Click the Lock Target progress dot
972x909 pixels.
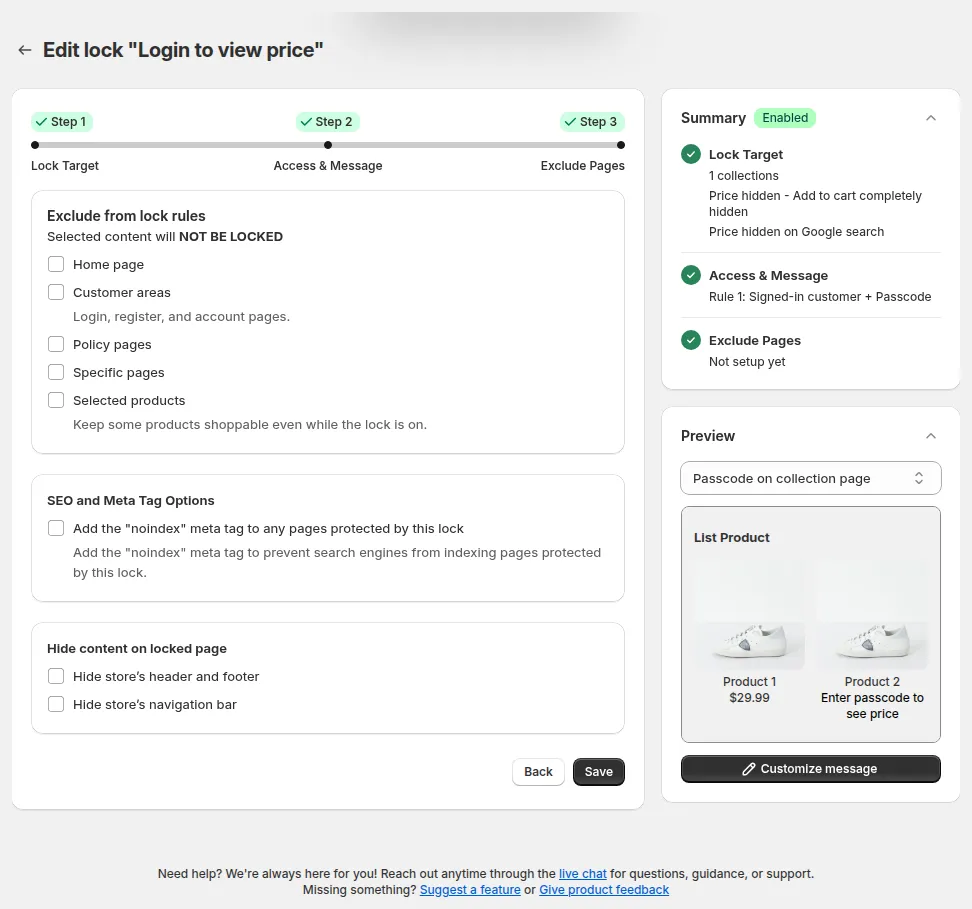[x=35, y=145]
